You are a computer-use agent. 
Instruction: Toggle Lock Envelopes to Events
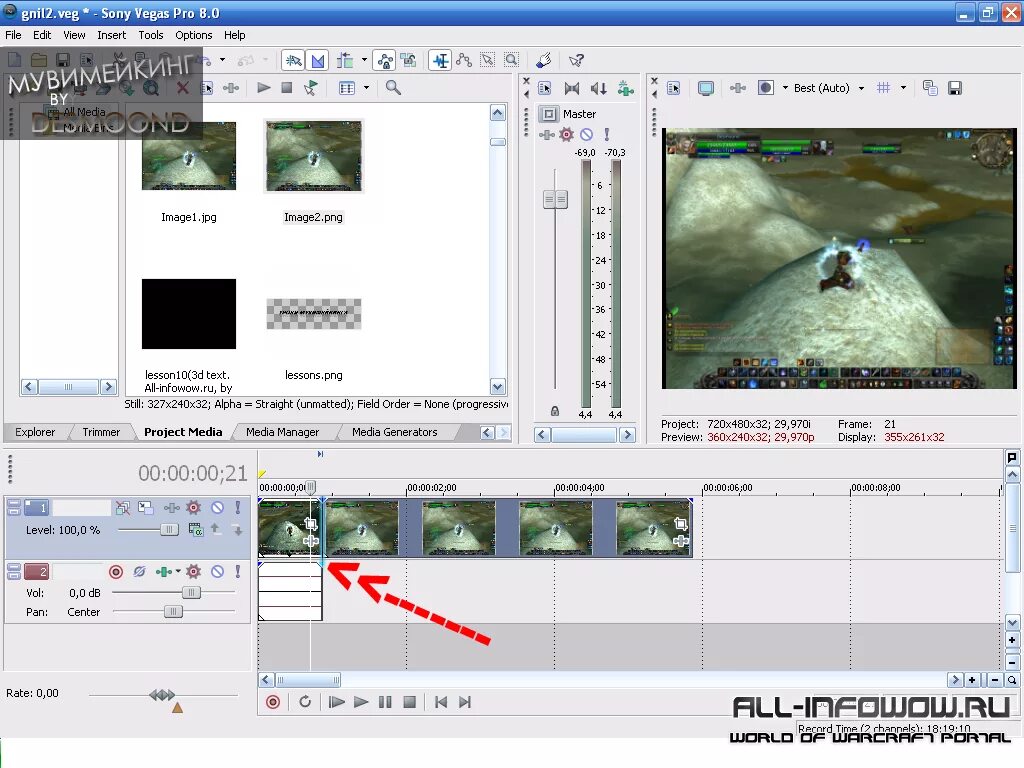(x=385, y=61)
